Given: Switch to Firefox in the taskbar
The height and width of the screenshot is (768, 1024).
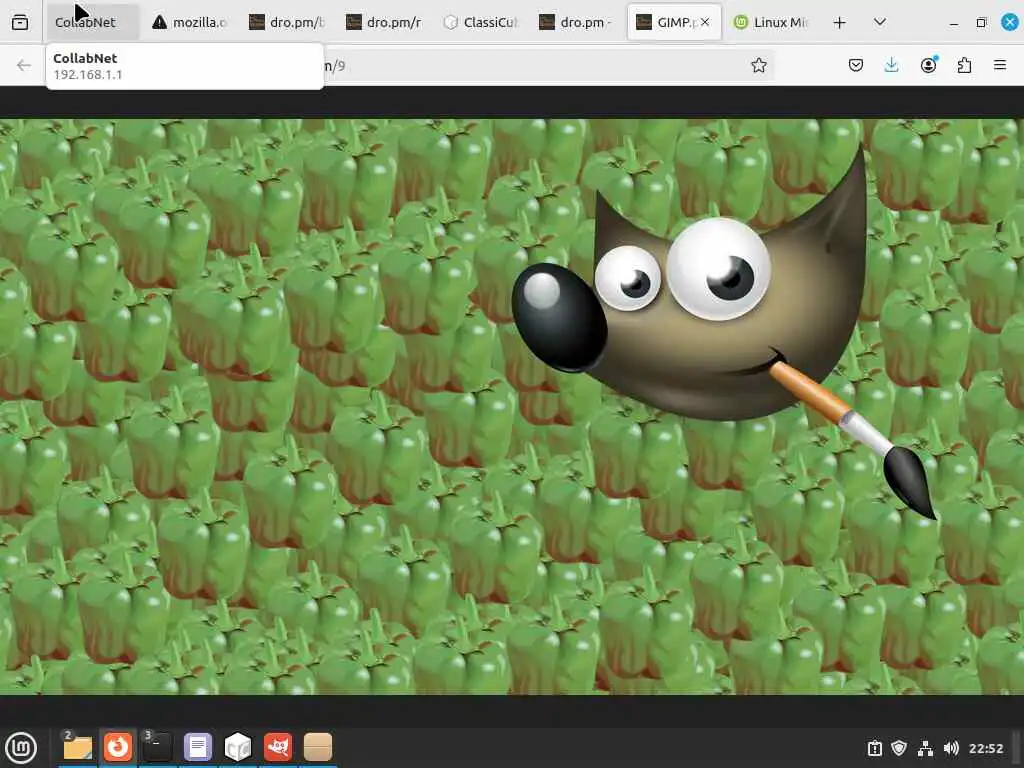Looking at the screenshot, I should 118,748.
